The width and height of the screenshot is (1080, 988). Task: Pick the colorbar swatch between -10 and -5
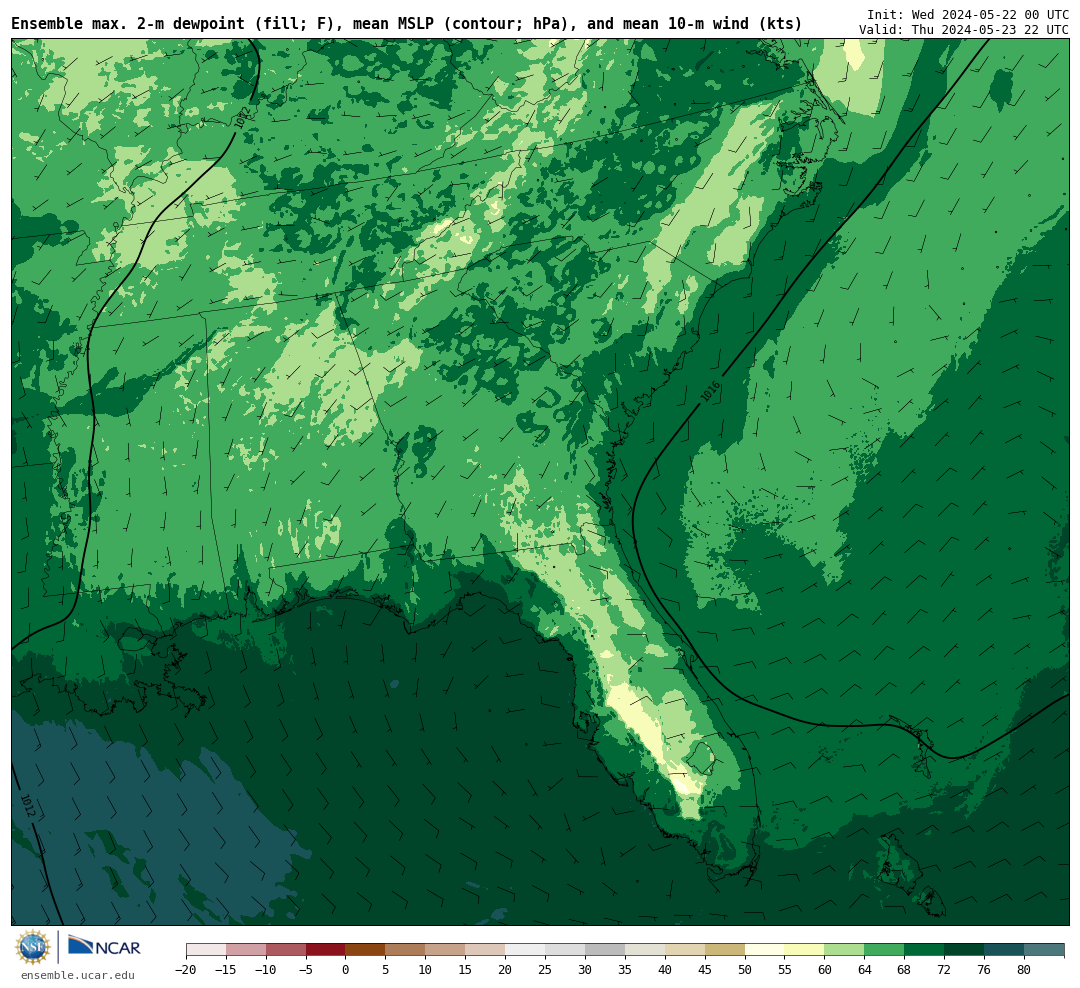286,950
